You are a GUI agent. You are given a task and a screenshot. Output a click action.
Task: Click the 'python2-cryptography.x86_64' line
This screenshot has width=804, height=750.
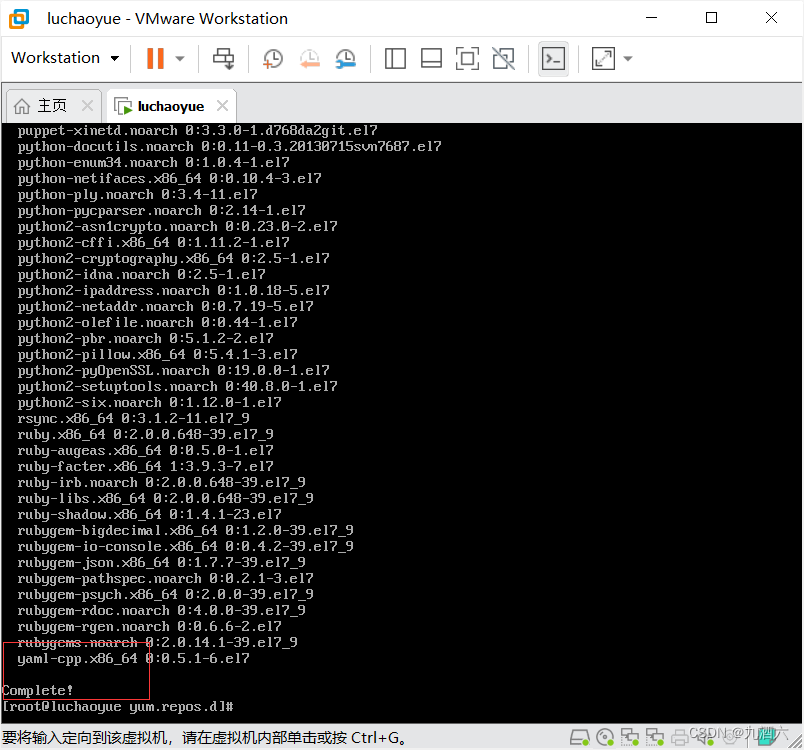[173, 258]
